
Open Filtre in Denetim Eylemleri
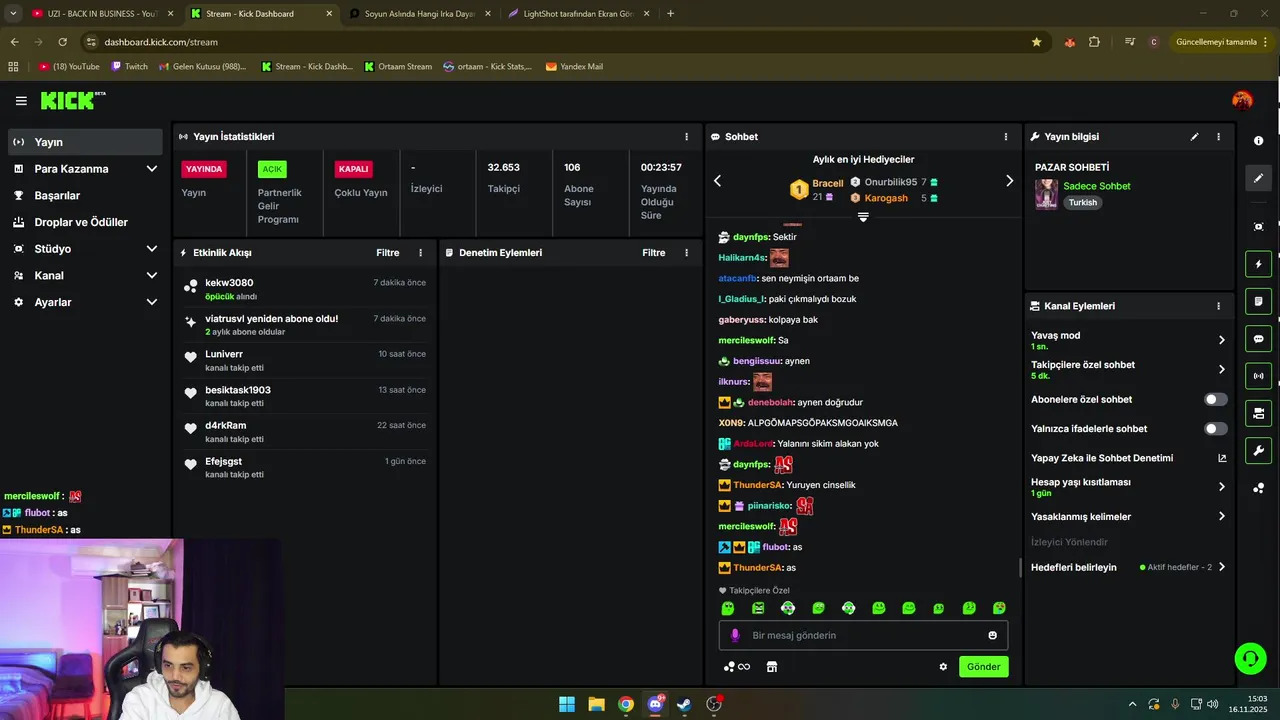tap(654, 253)
